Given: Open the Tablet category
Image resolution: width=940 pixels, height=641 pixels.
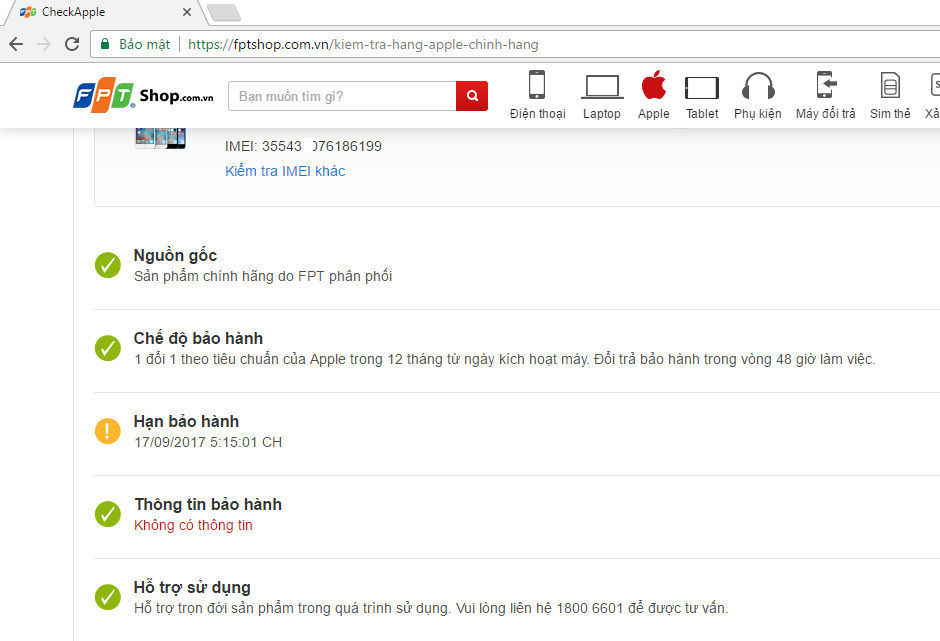Looking at the screenshot, I should pos(702,96).
